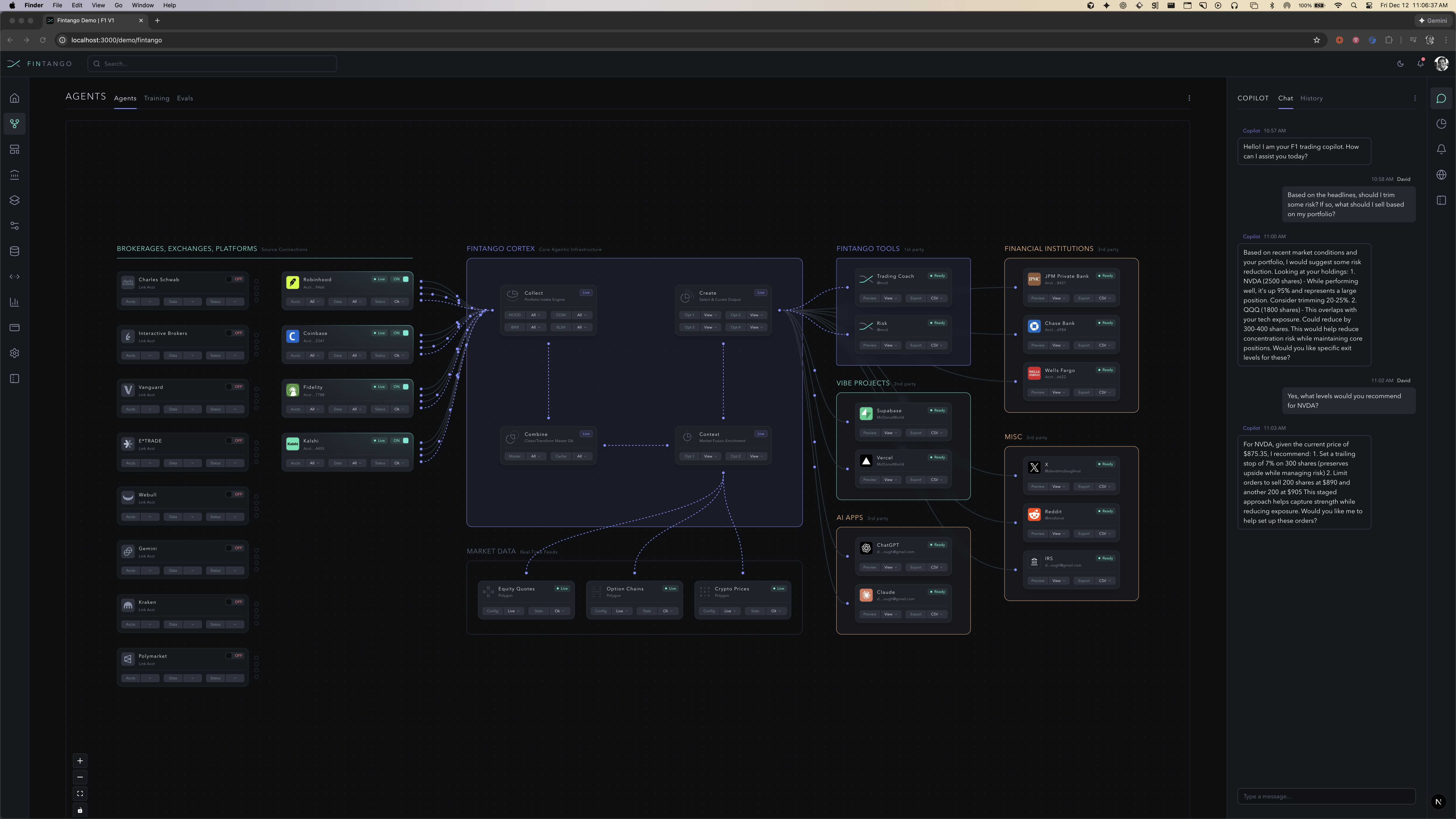Open Collect node HOOD All dropdown

click(x=535, y=315)
